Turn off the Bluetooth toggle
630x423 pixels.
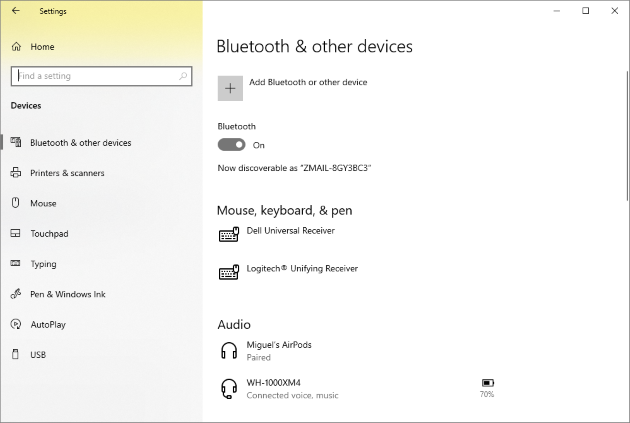[231, 145]
